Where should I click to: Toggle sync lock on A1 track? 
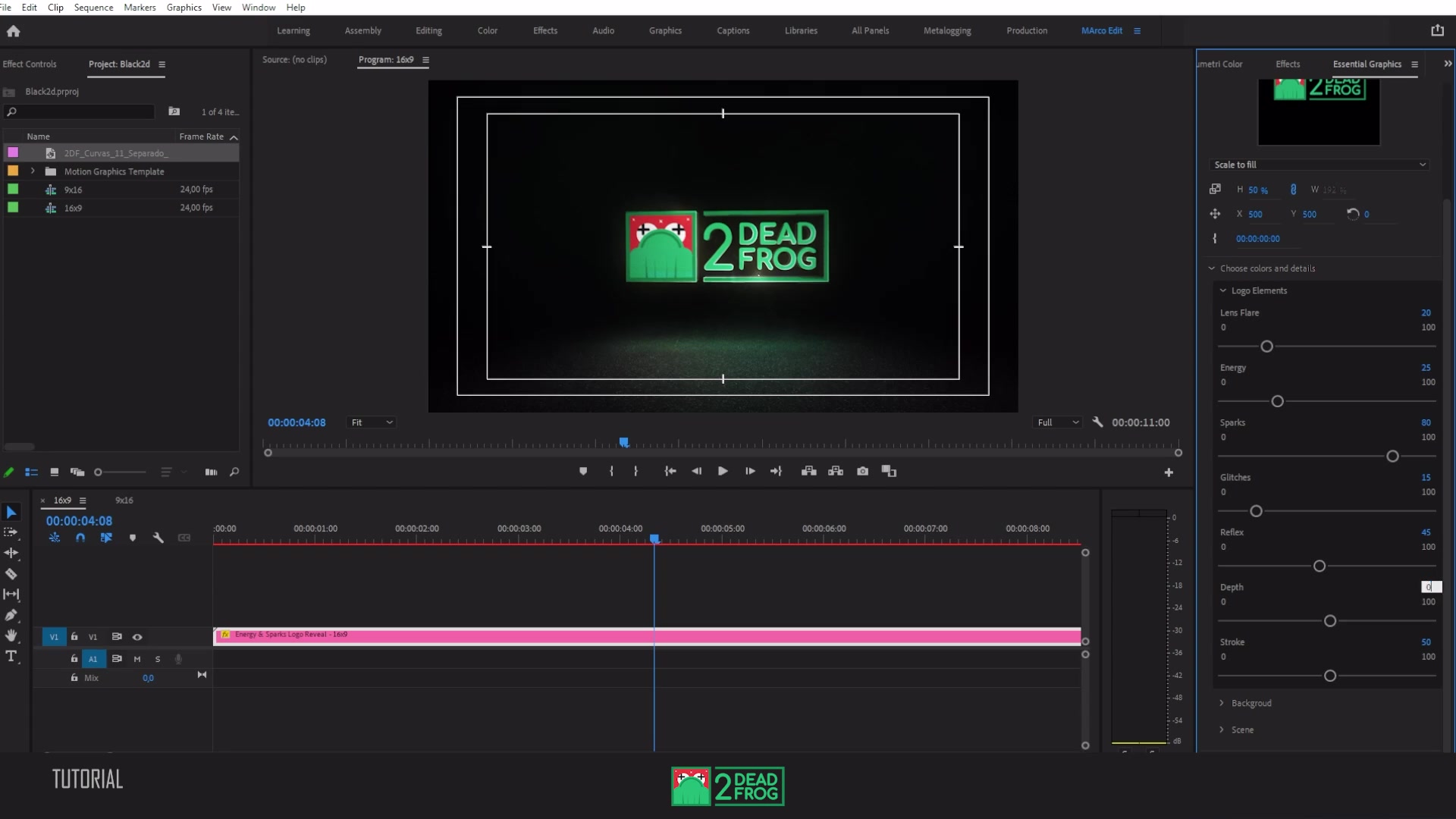(117, 659)
